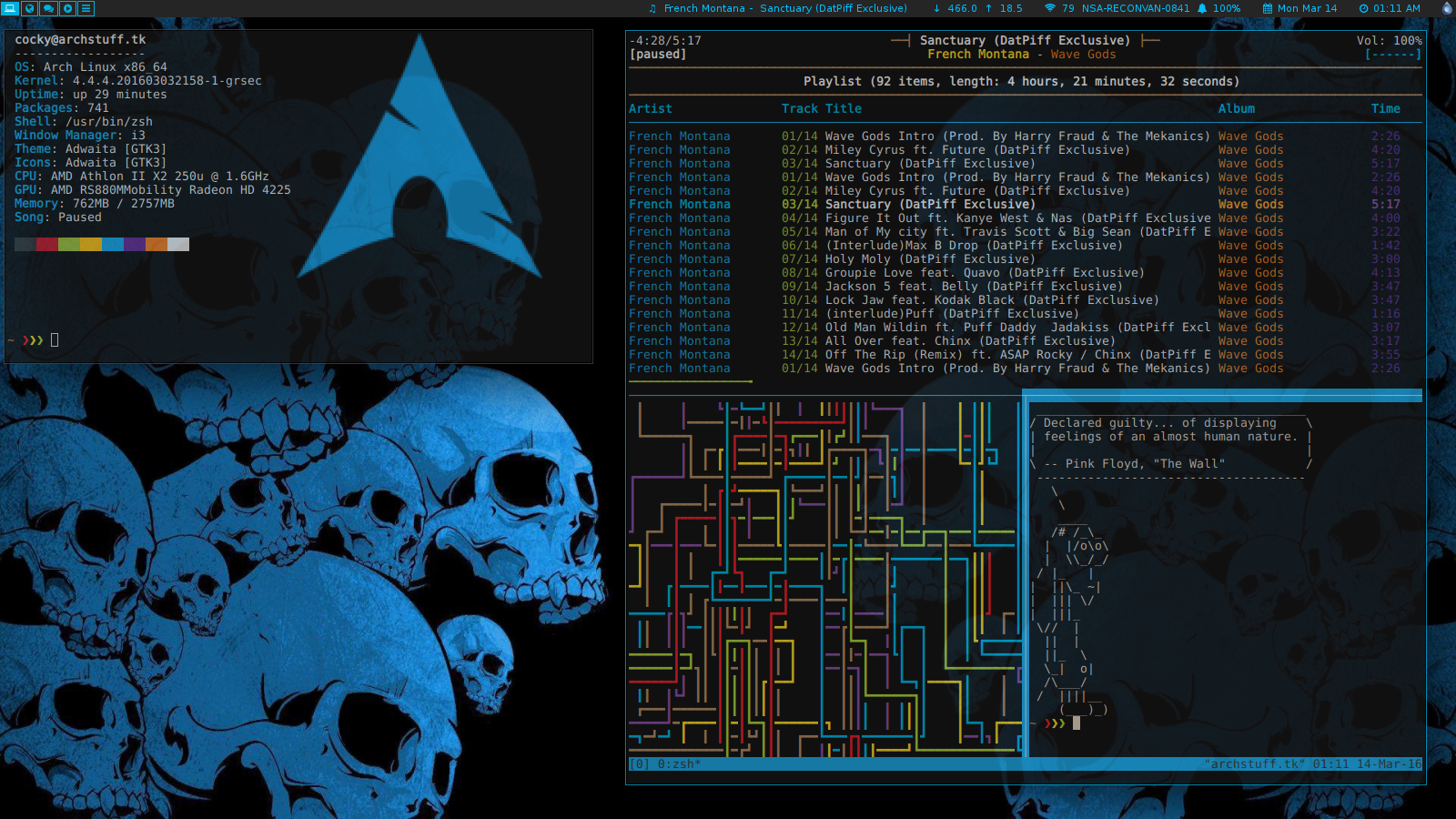Viewport: 1456px width, 819px height.
Task: Click the bell volume icon
Action: pyautogui.click(x=1202, y=8)
